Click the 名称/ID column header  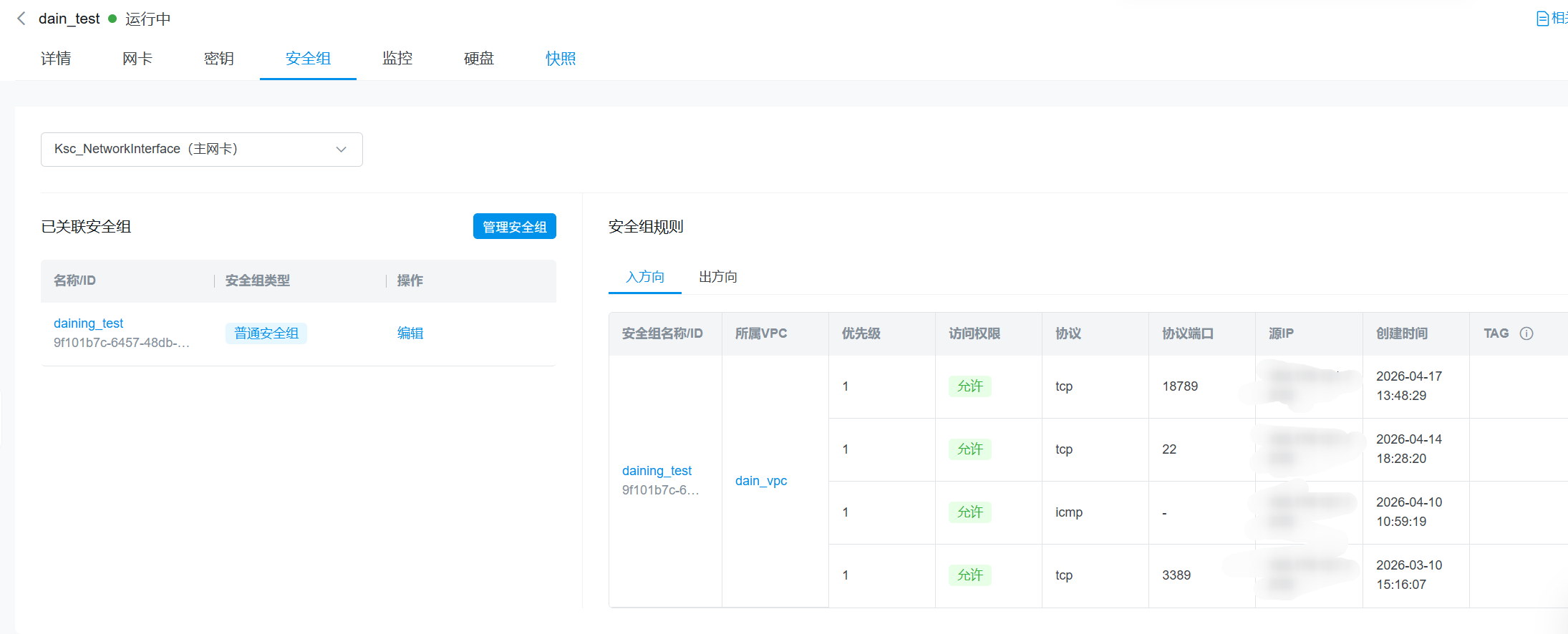pos(74,281)
